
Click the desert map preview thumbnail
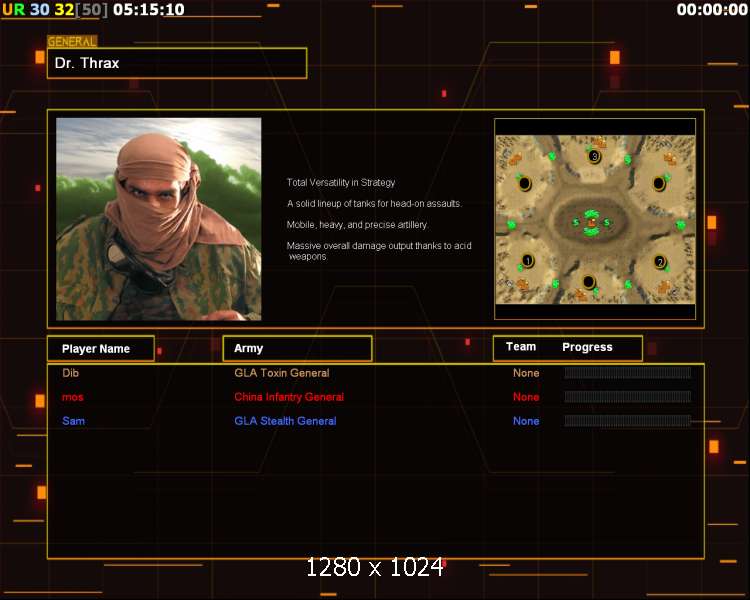point(595,220)
